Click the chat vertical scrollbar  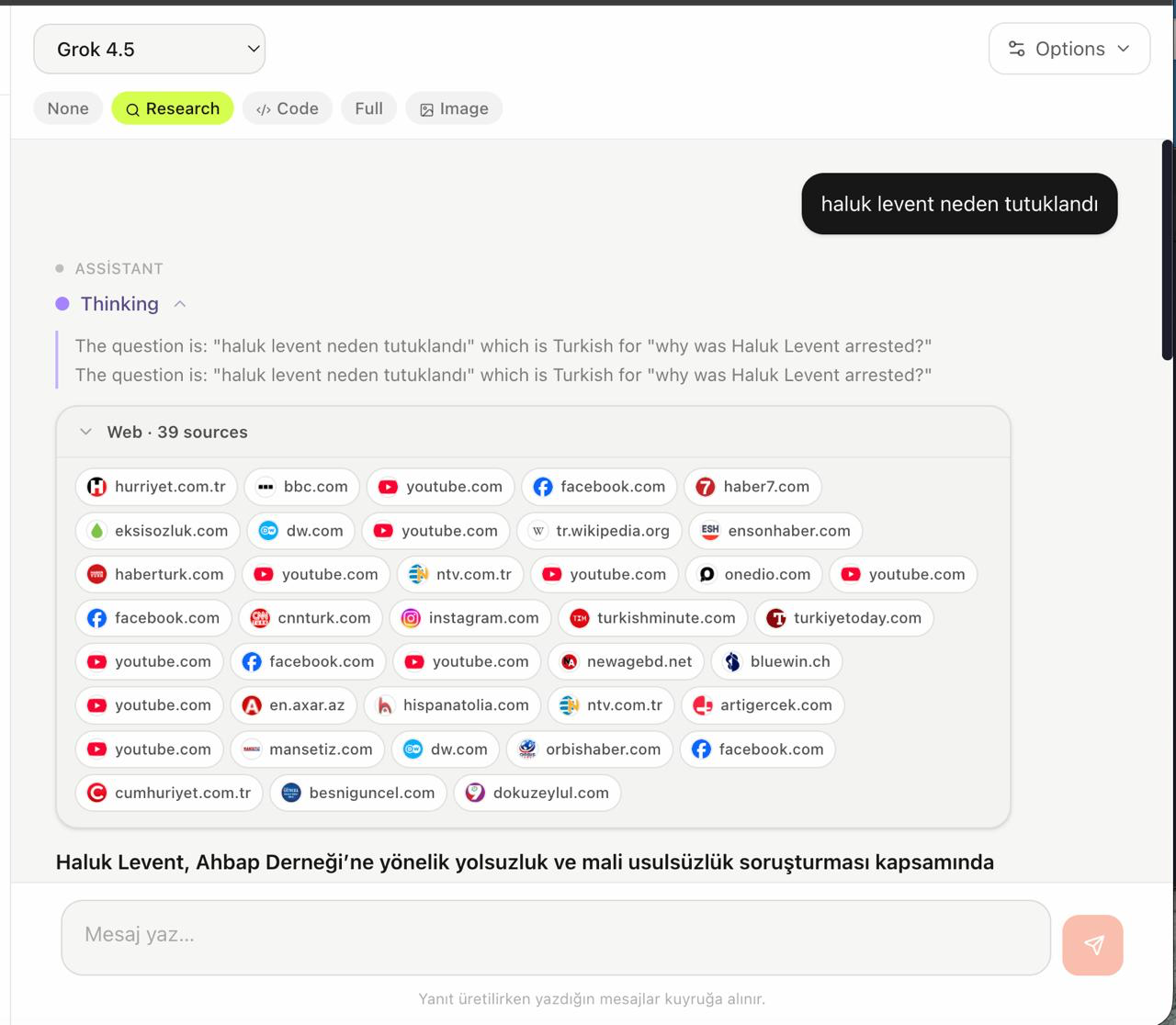click(1168, 250)
